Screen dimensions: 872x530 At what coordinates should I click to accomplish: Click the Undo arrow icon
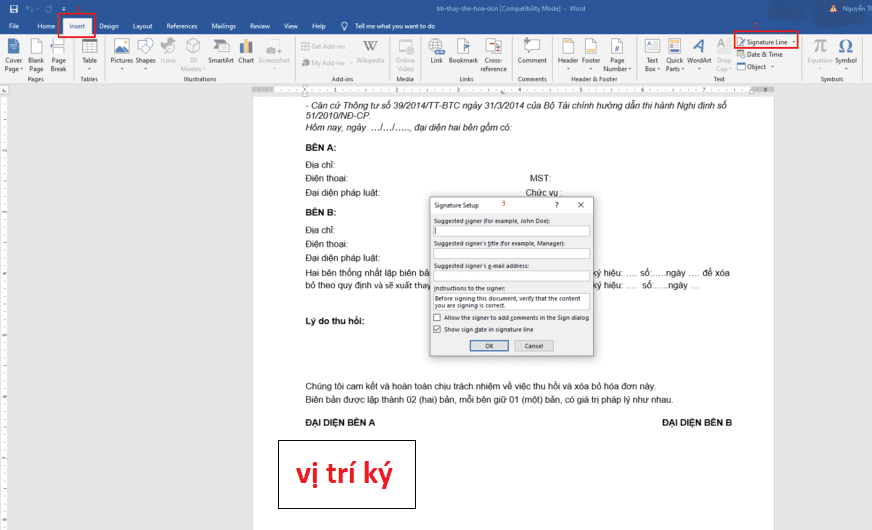29,9
